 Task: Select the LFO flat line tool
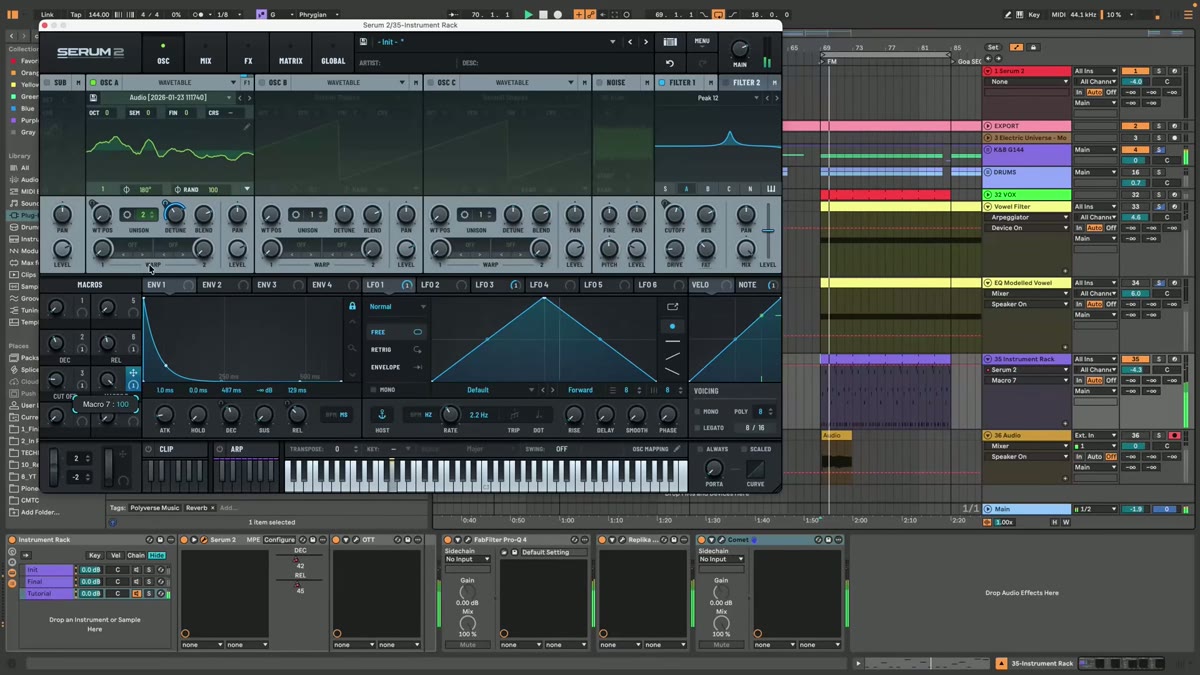click(672, 341)
